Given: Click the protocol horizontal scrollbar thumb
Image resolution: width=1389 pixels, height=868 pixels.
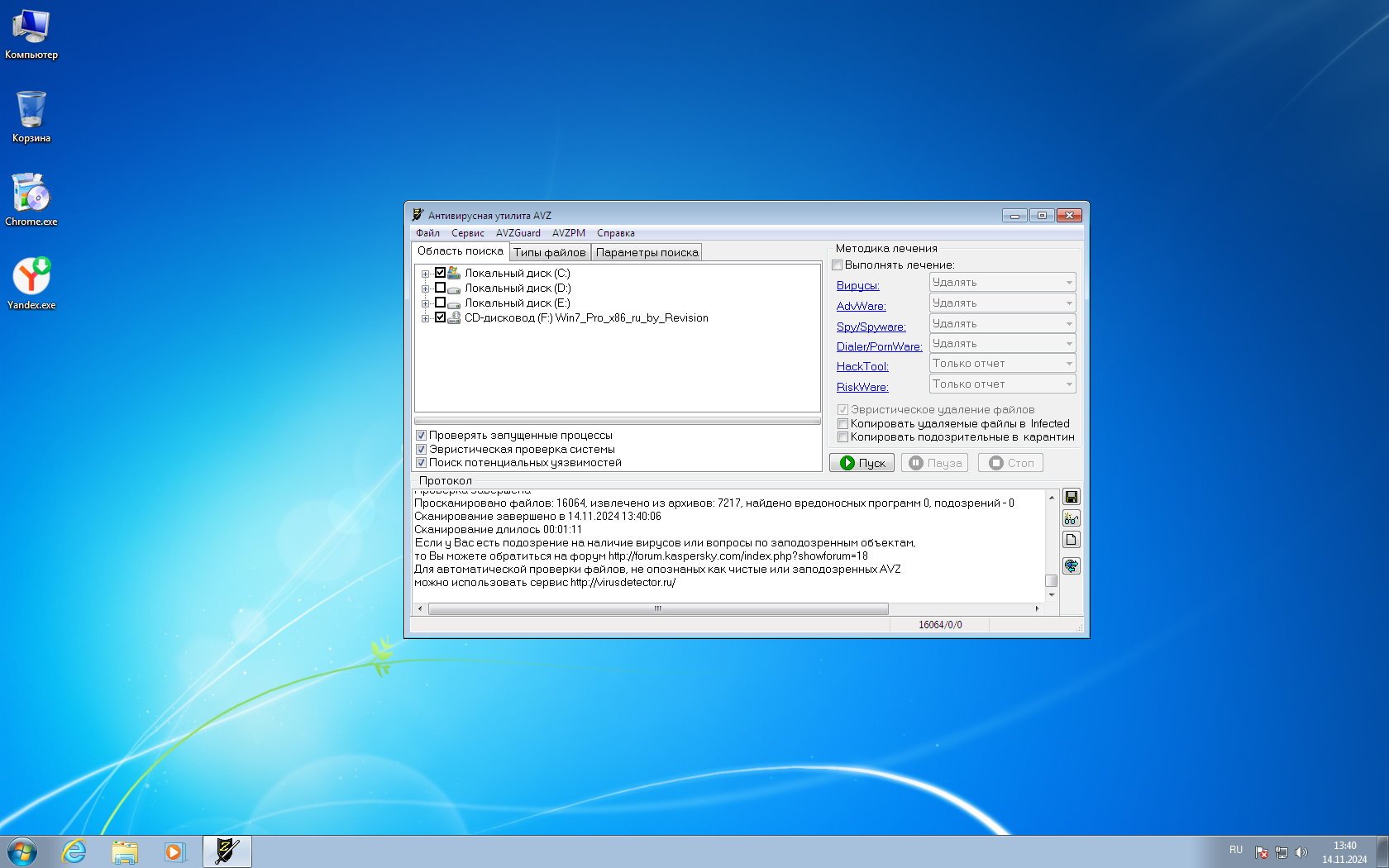Looking at the screenshot, I should [657, 608].
